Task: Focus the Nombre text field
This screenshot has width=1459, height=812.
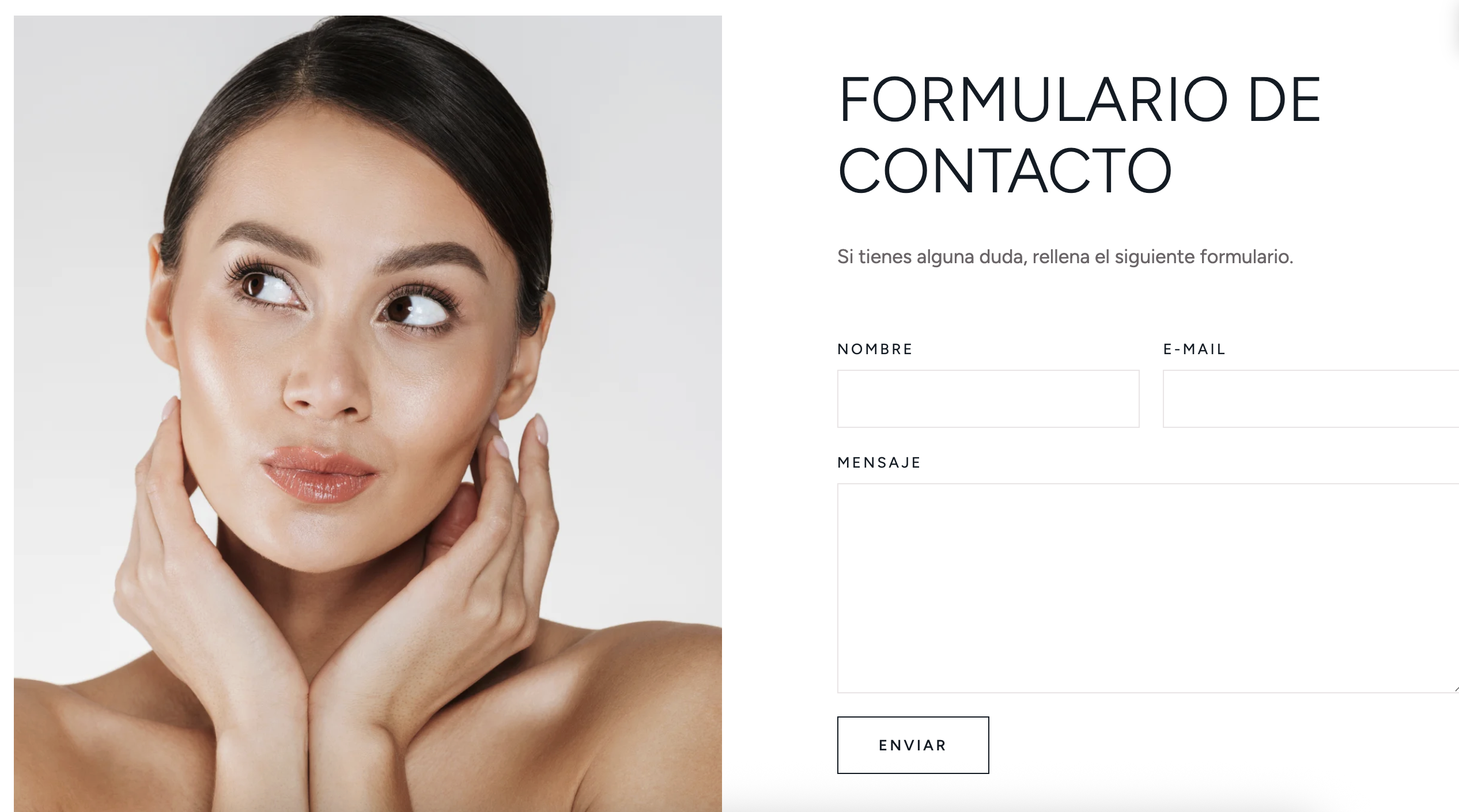Action: (x=988, y=399)
